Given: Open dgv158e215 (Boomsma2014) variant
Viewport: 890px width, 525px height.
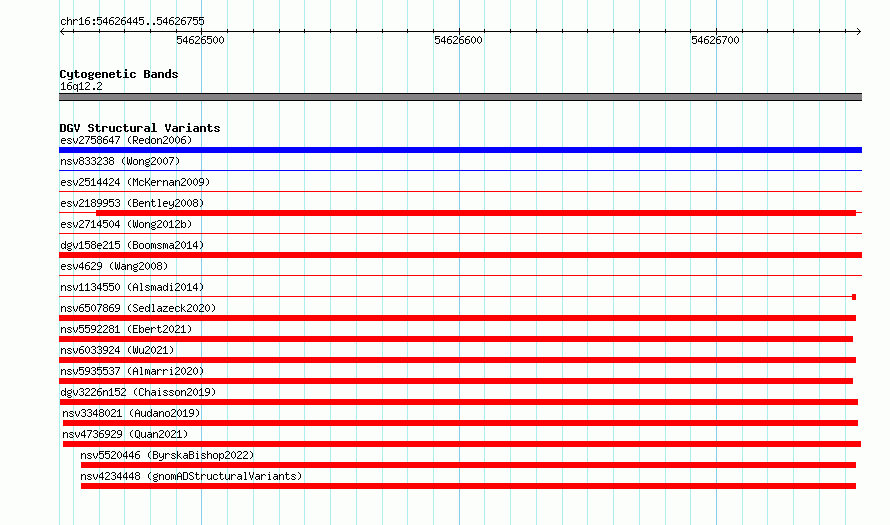Looking at the screenshot, I should (132, 245).
